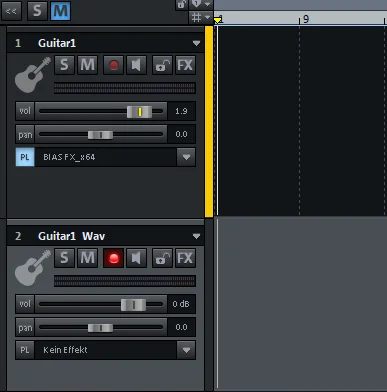The image size is (387, 392).
Task: Arm recording on the Guitar1 track
Action: coord(114,65)
